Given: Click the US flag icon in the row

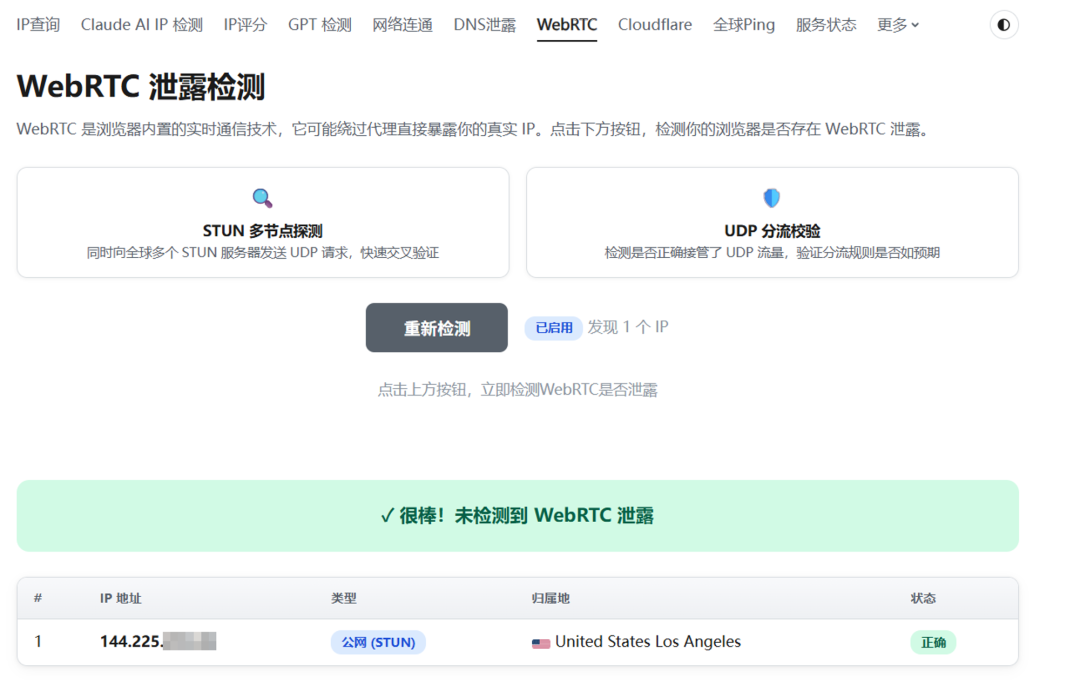Looking at the screenshot, I should point(541,643).
